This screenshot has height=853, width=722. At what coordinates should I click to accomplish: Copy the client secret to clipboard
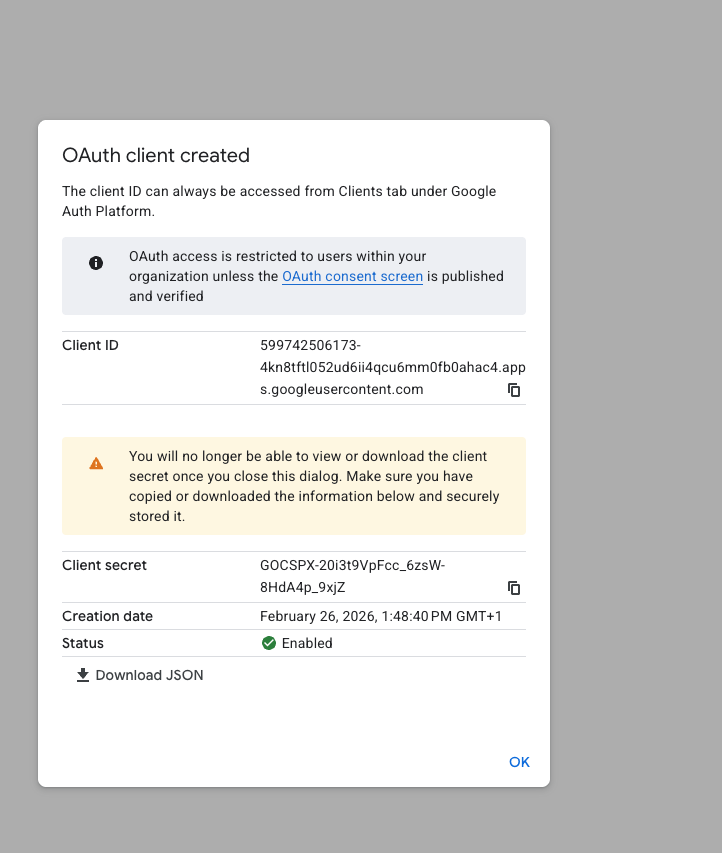(514, 588)
